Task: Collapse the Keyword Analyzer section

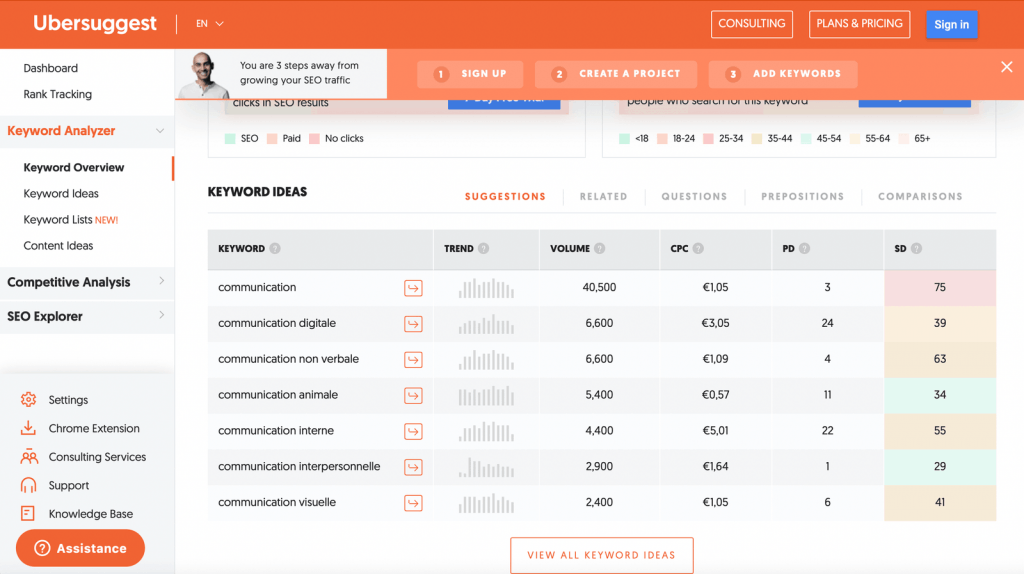Action: tap(160, 131)
